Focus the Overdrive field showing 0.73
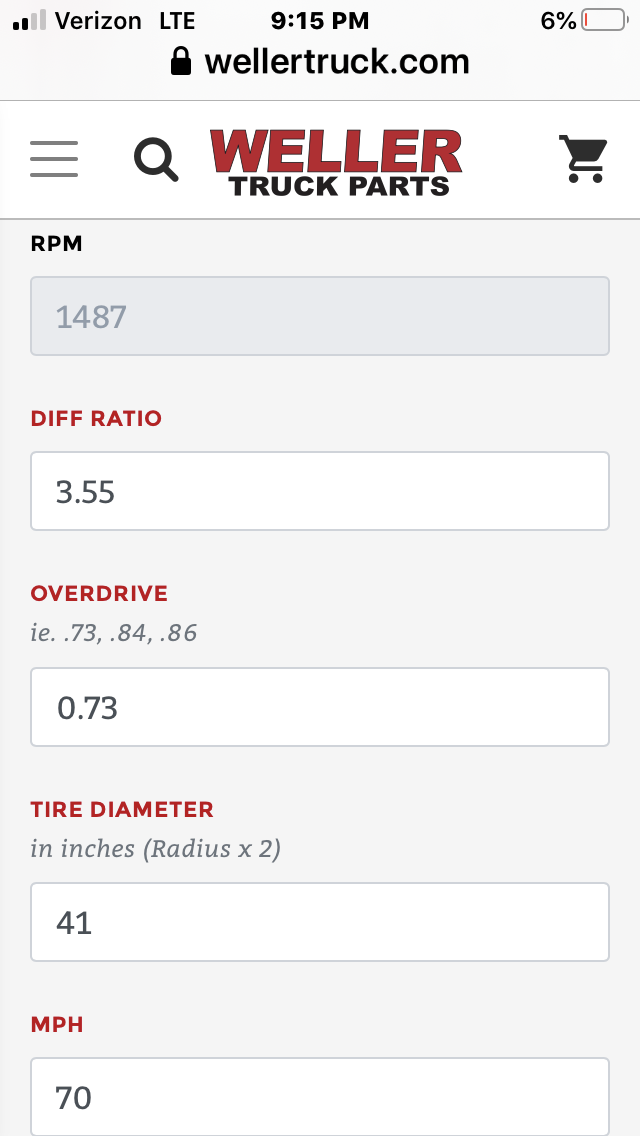 (x=320, y=707)
